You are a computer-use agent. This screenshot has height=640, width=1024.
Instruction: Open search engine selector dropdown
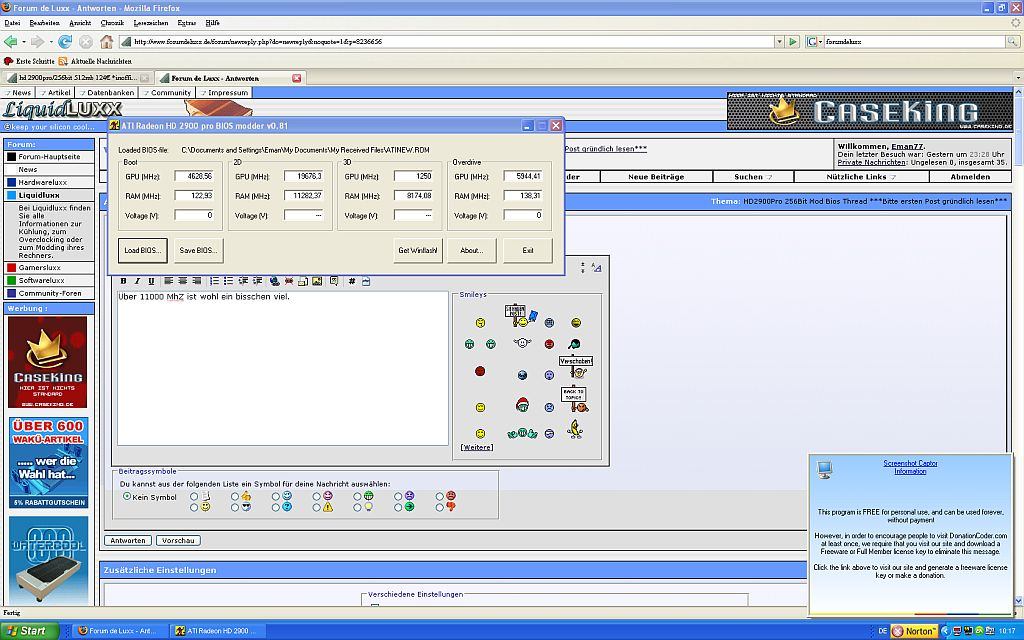pos(814,41)
